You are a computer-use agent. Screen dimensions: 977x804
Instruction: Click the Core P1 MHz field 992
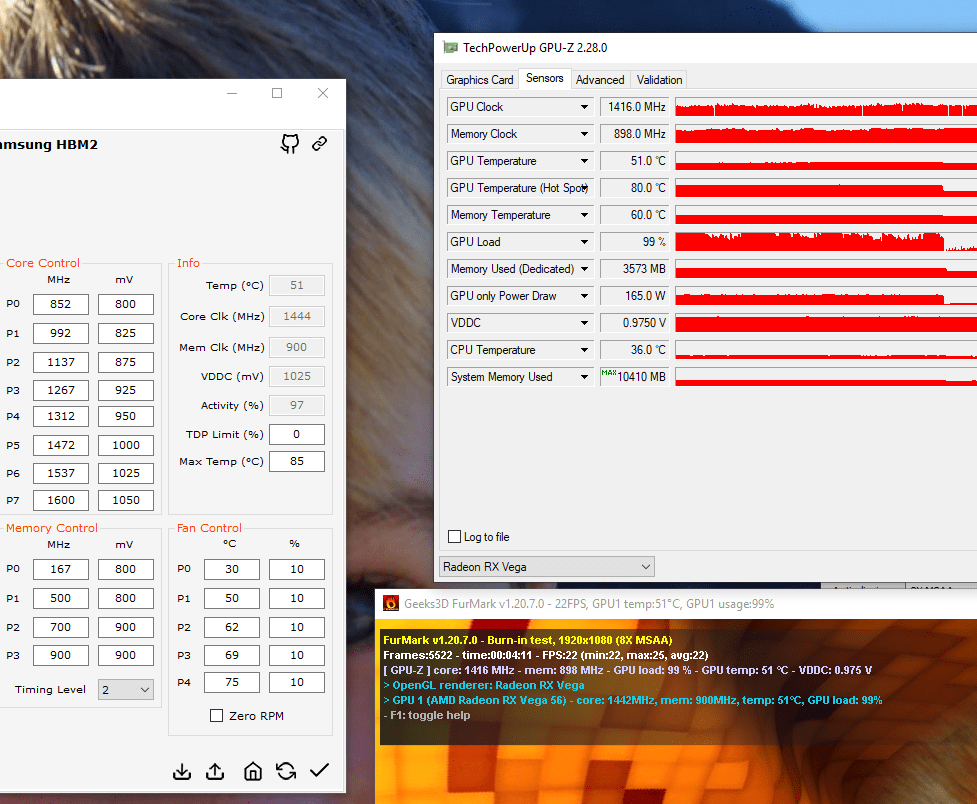click(x=60, y=333)
